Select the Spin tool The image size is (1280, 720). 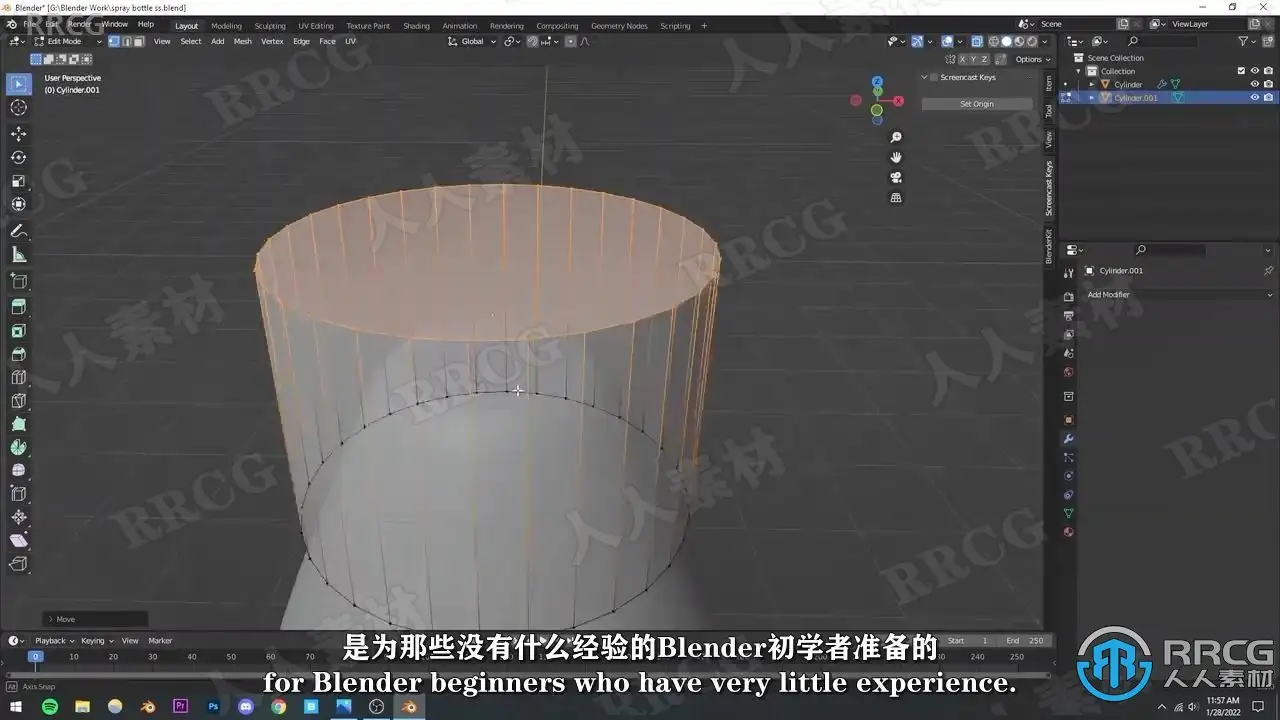point(18,447)
